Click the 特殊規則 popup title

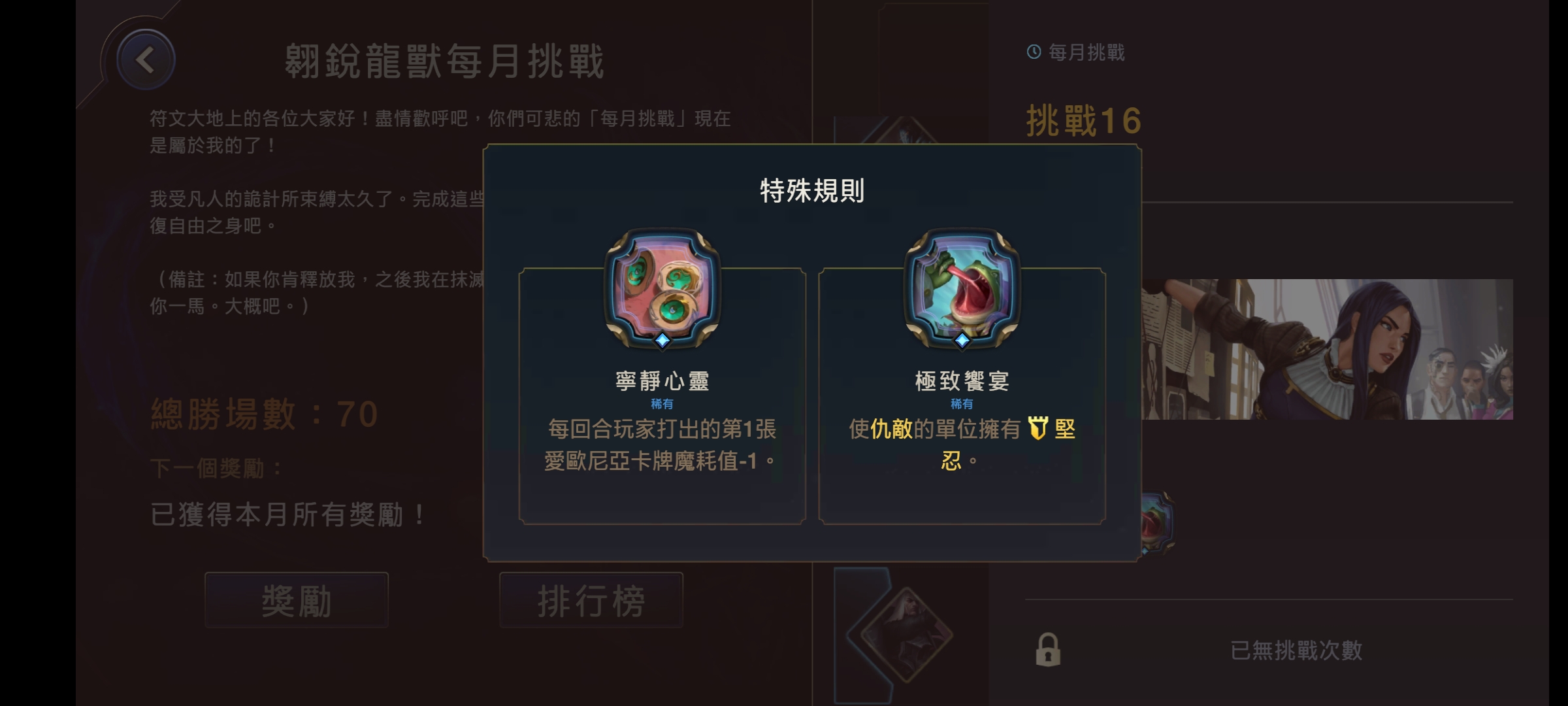[812, 191]
